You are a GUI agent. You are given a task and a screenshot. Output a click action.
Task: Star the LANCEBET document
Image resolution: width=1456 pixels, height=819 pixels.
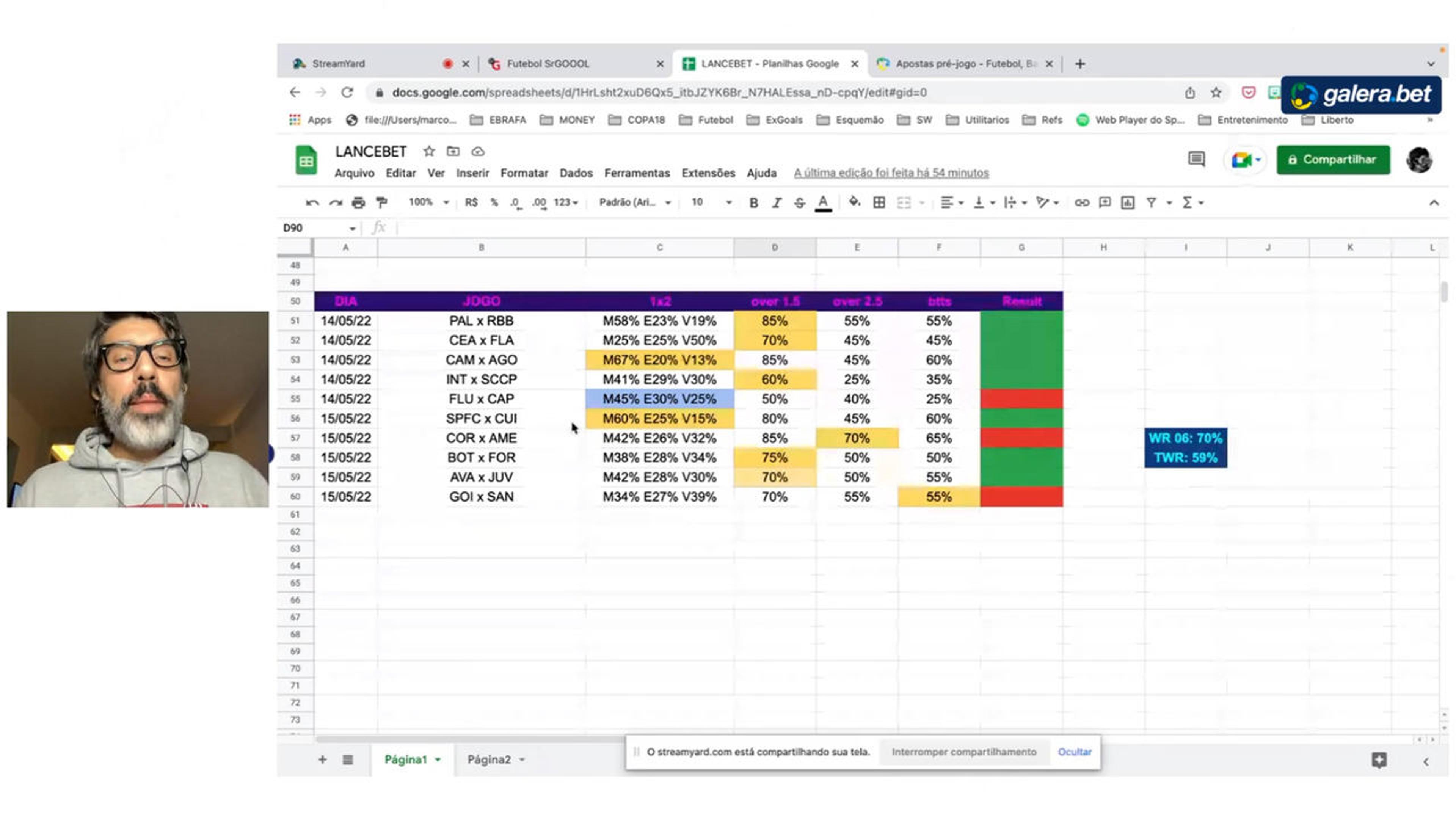point(429,152)
